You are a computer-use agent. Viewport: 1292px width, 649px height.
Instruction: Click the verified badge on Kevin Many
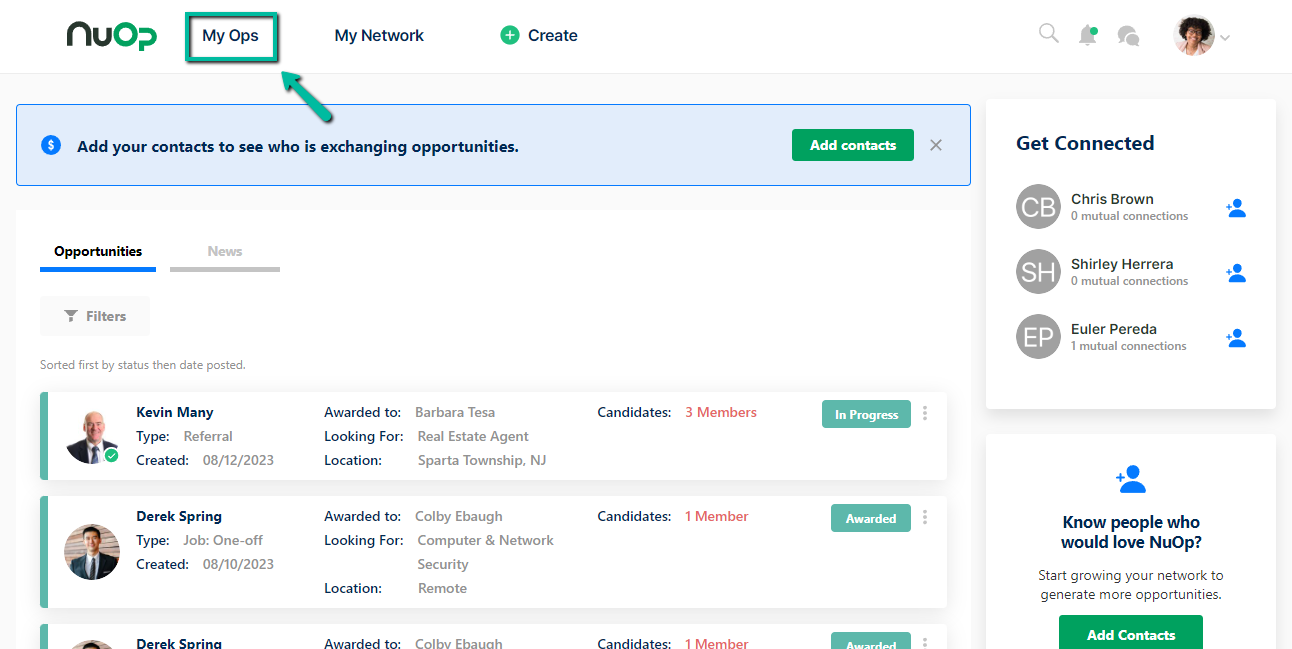click(111, 455)
